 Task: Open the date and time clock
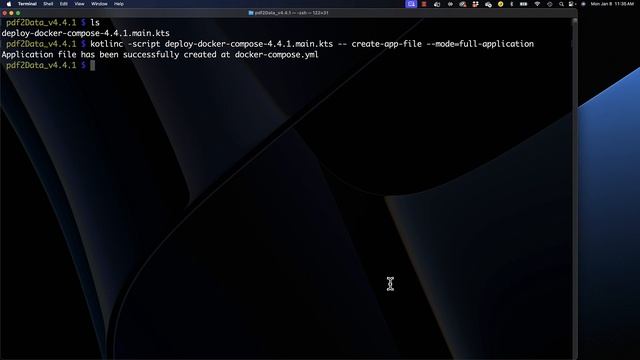[x=612, y=4]
